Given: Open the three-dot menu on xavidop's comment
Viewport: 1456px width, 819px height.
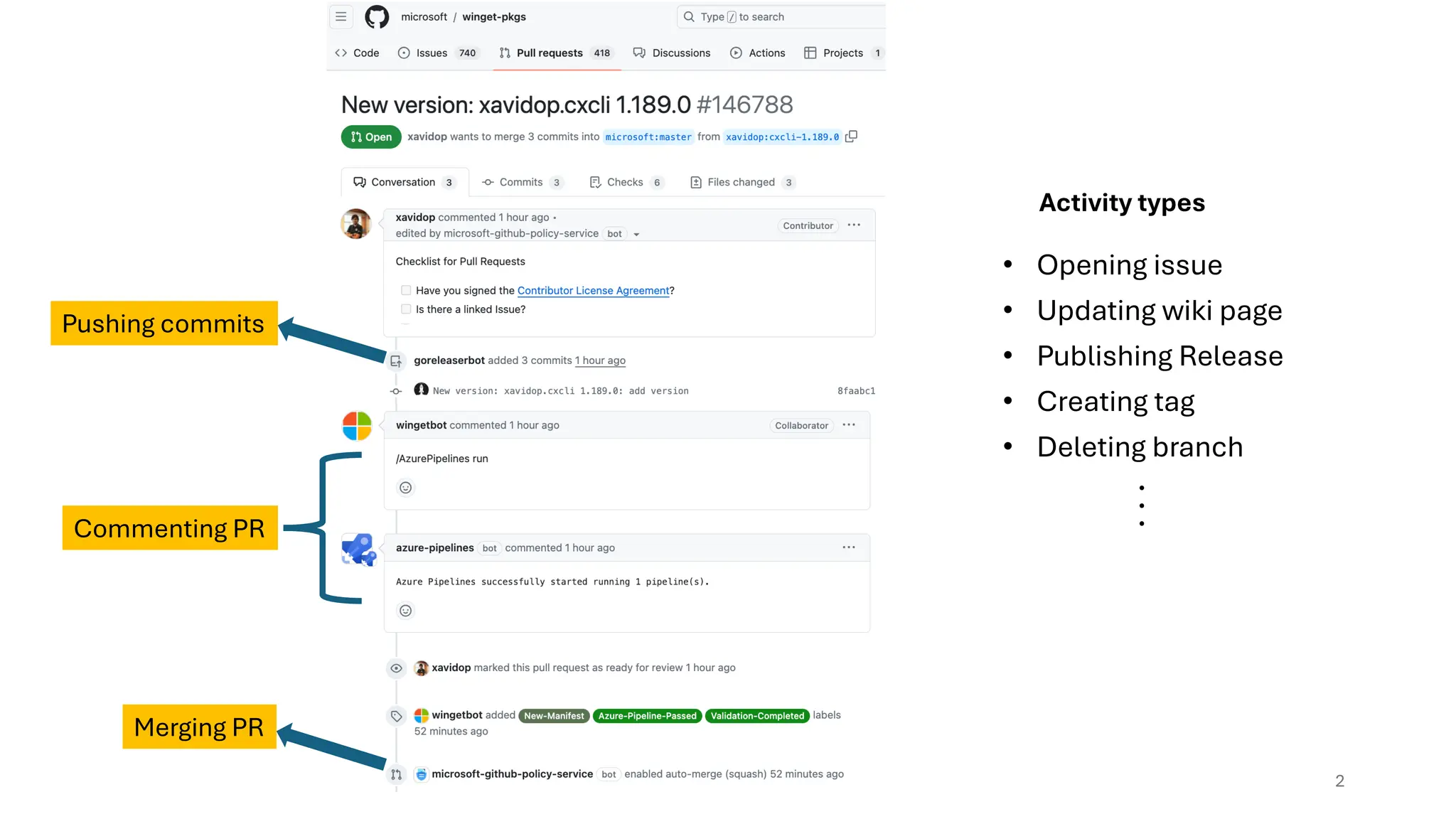Looking at the screenshot, I should coord(854,225).
